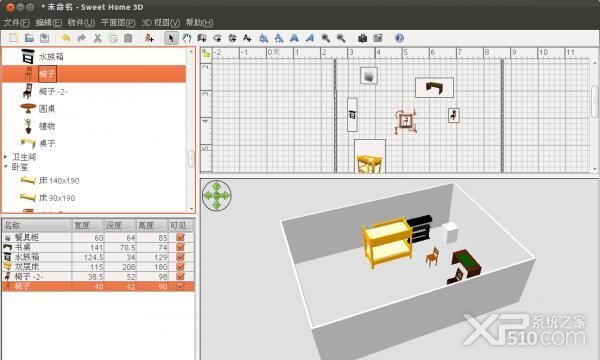Sort furniture table by 可见 column header
The image size is (600, 360).
[x=181, y=225]
